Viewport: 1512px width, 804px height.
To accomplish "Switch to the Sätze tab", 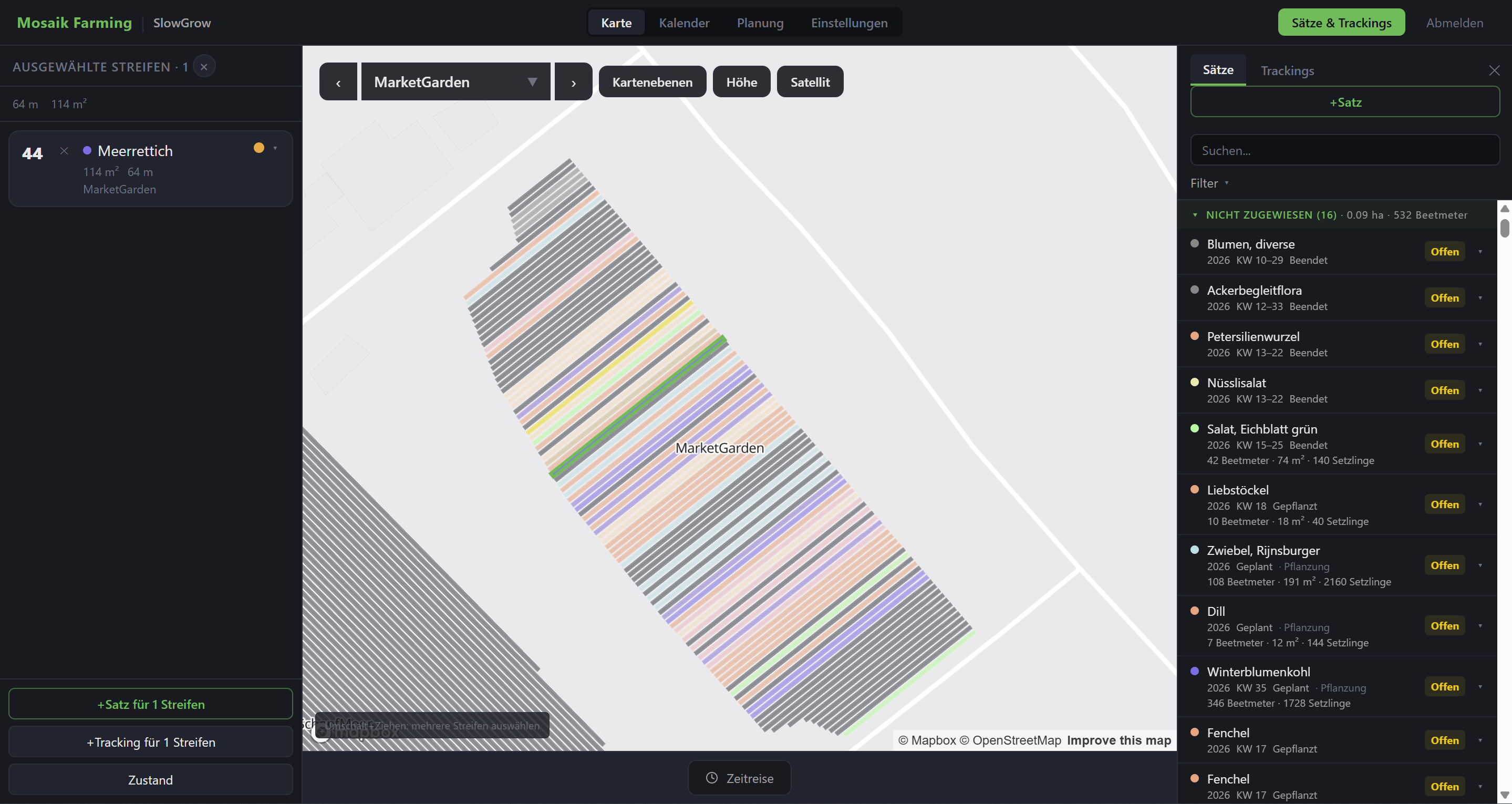I will pyautogui.click(x=1218, y=70).
